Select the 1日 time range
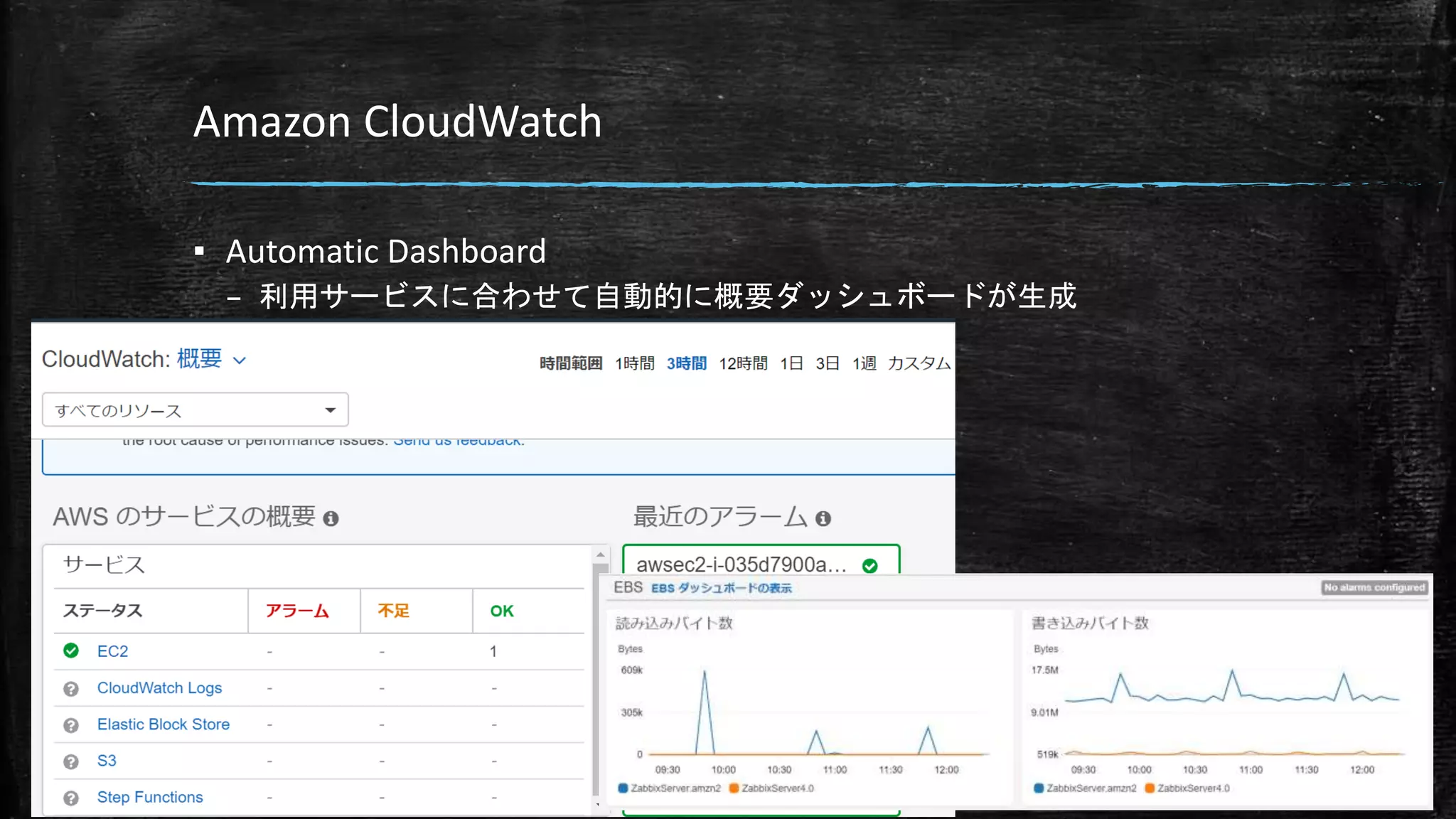The image size is (1456, 819). coord(791,363)
